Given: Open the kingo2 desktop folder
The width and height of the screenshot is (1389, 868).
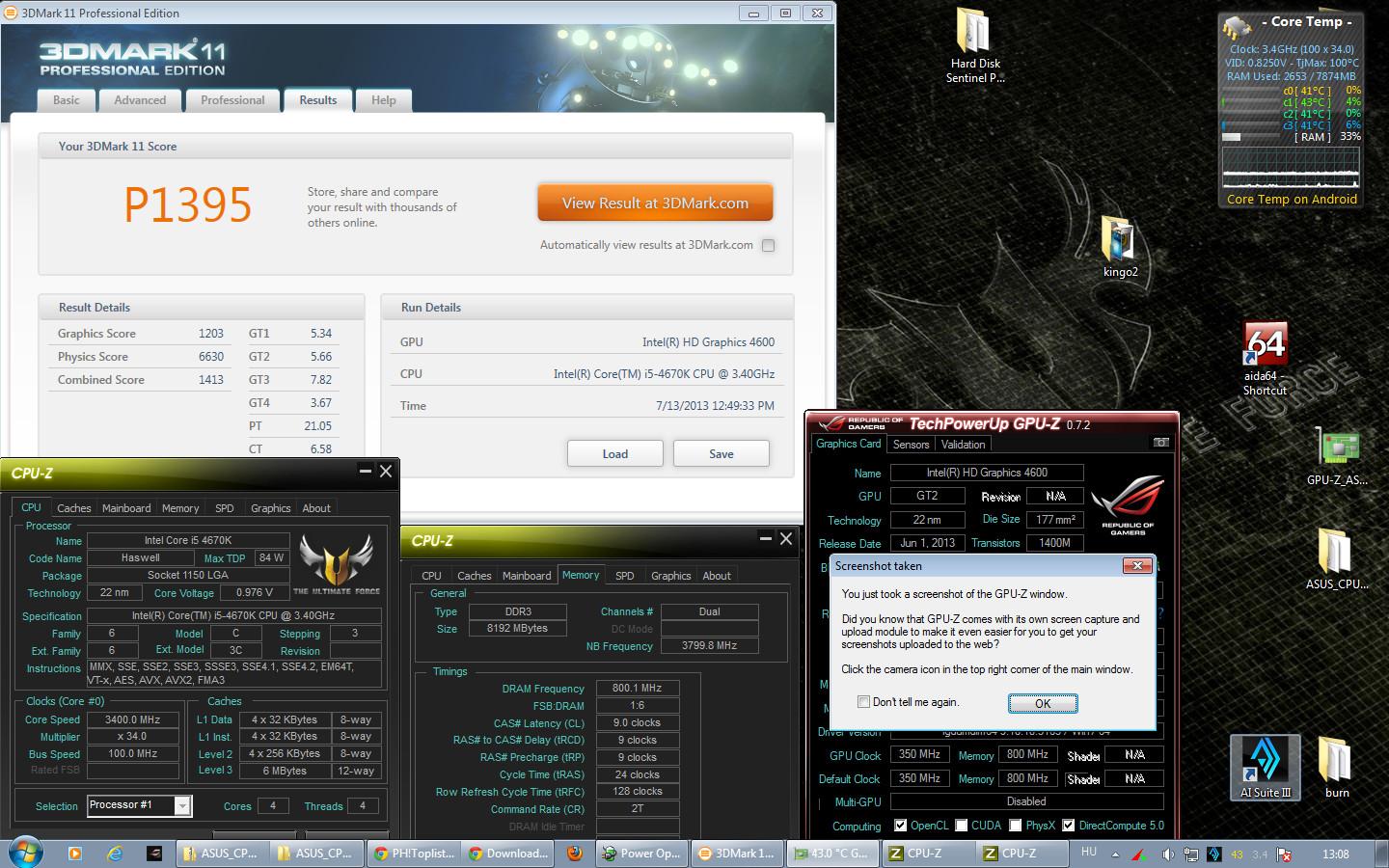Looking at the screenshot, I should pyautogui.click(x=1120, y=247).
